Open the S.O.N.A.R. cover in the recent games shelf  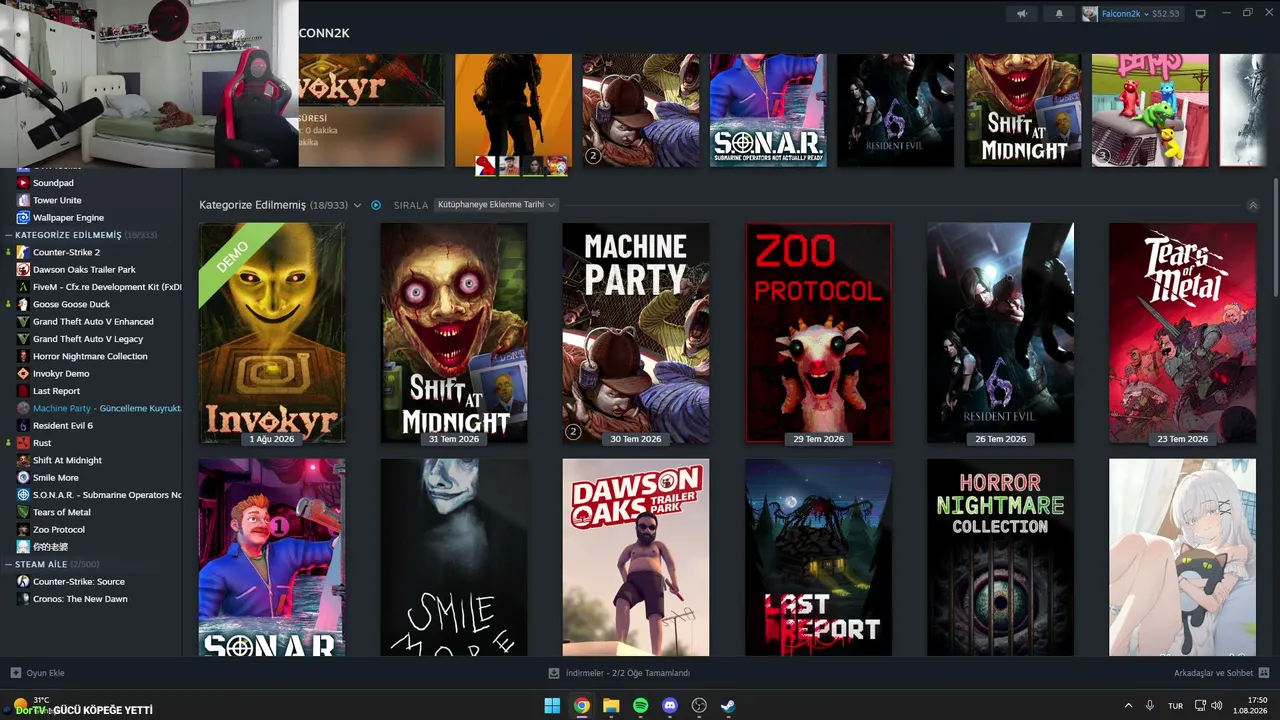coord(768,110)
